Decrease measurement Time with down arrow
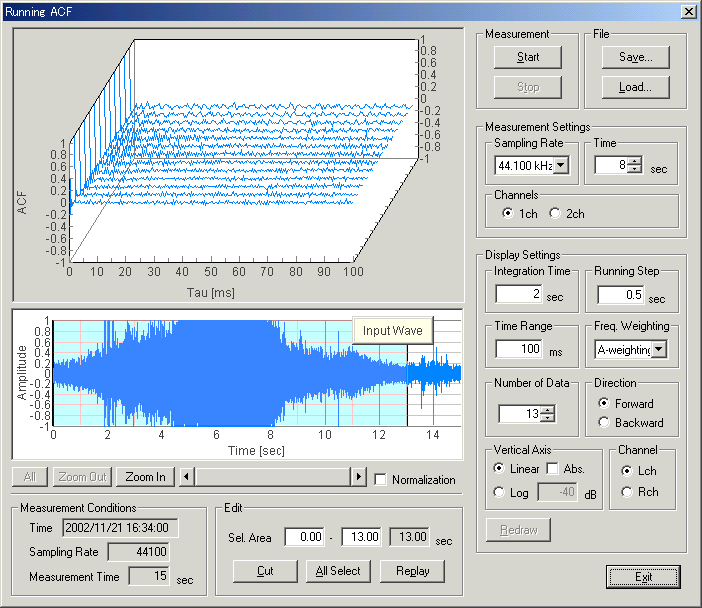 point(634,169)
